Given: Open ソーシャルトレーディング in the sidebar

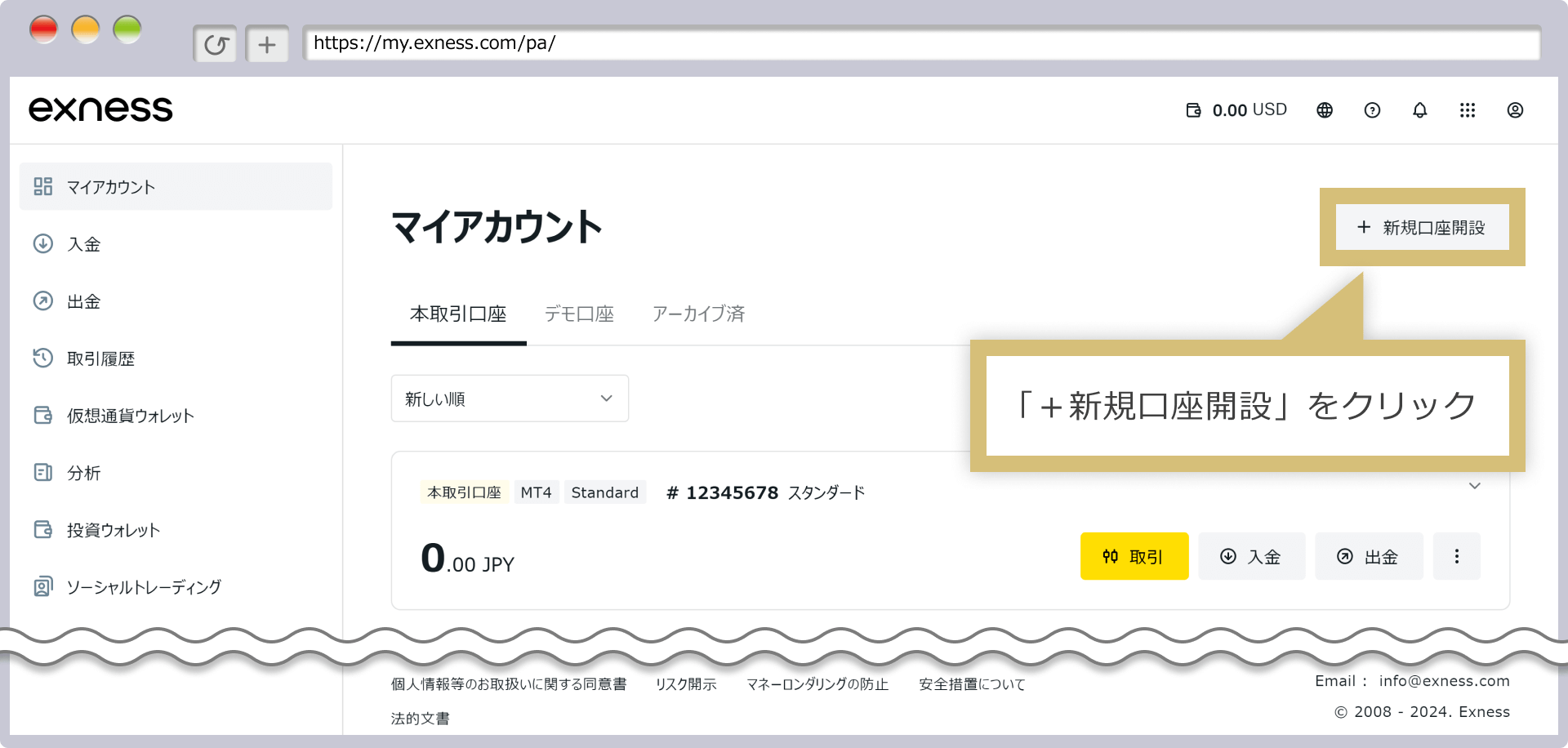Looking at the screenshot, I should 176,586.
